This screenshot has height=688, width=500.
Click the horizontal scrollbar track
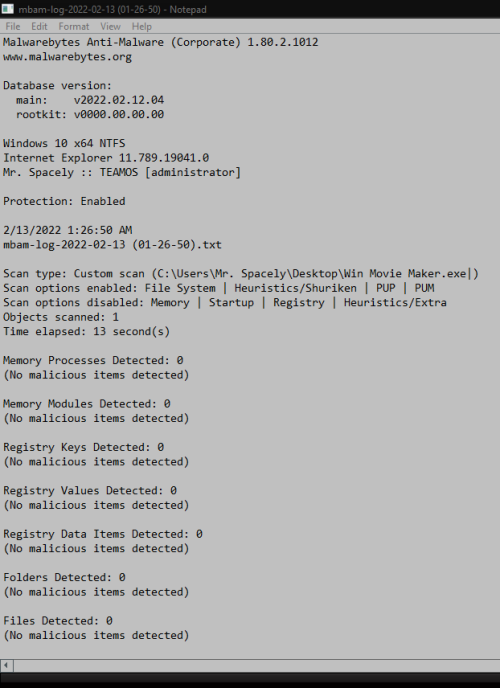pos(257,665)
